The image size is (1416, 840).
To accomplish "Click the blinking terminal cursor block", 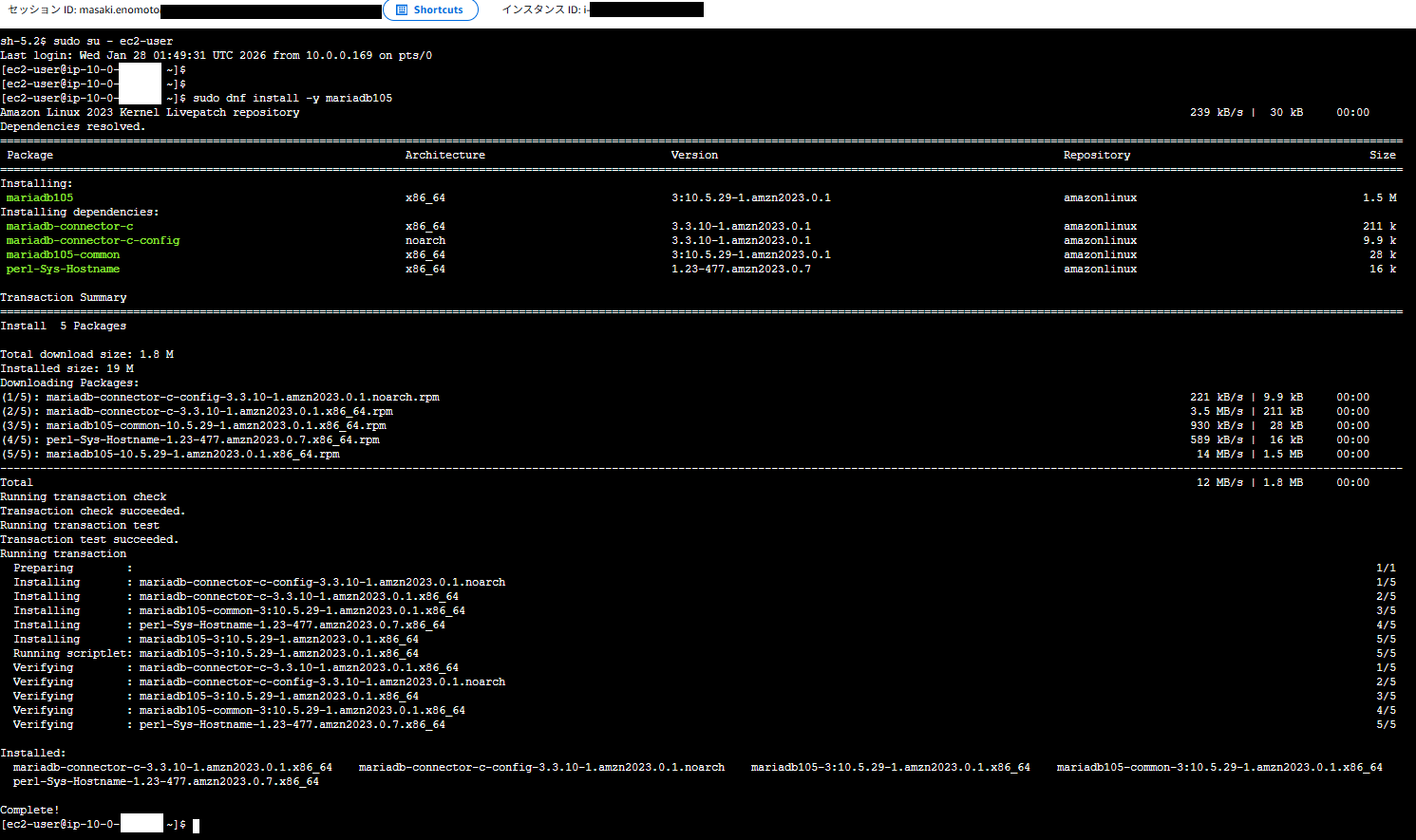I will (x=195, y=825).
